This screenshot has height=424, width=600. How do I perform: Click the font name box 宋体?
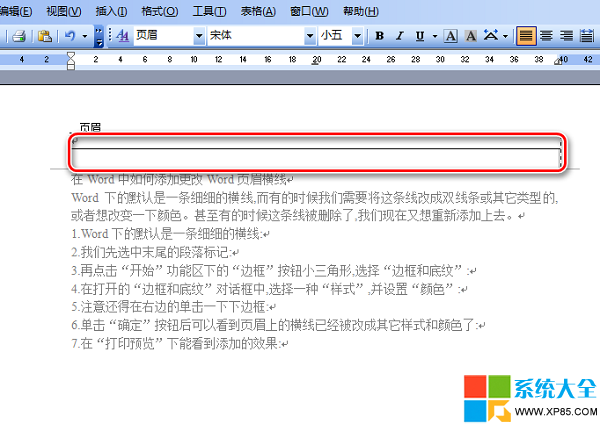(256, 36)
